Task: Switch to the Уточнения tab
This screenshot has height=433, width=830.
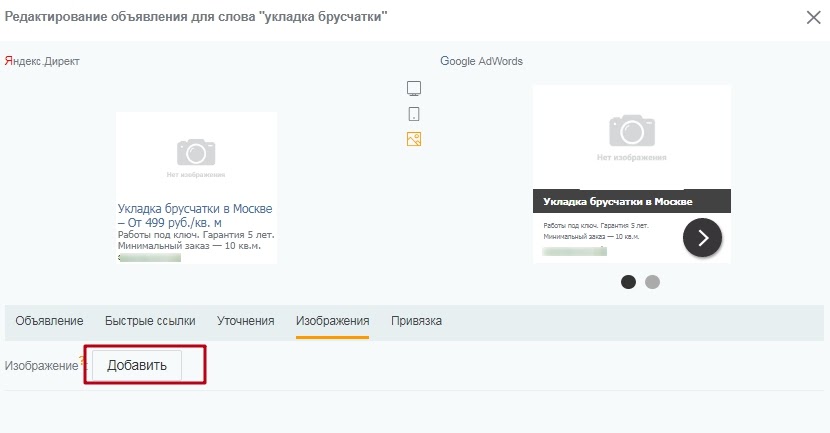Action: click(245, 321)
